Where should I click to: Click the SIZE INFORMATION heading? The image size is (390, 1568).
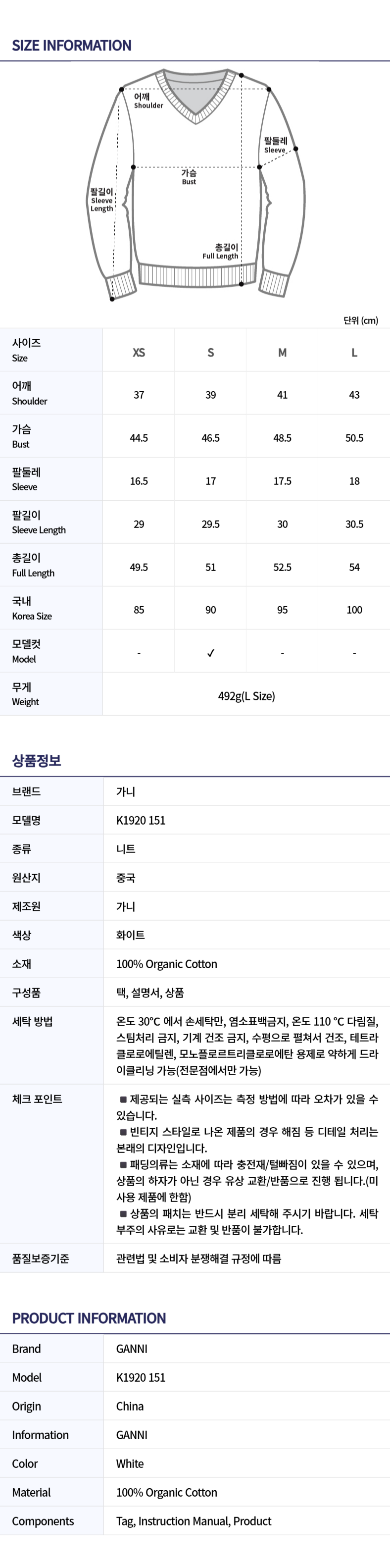(x=72, y=46)
